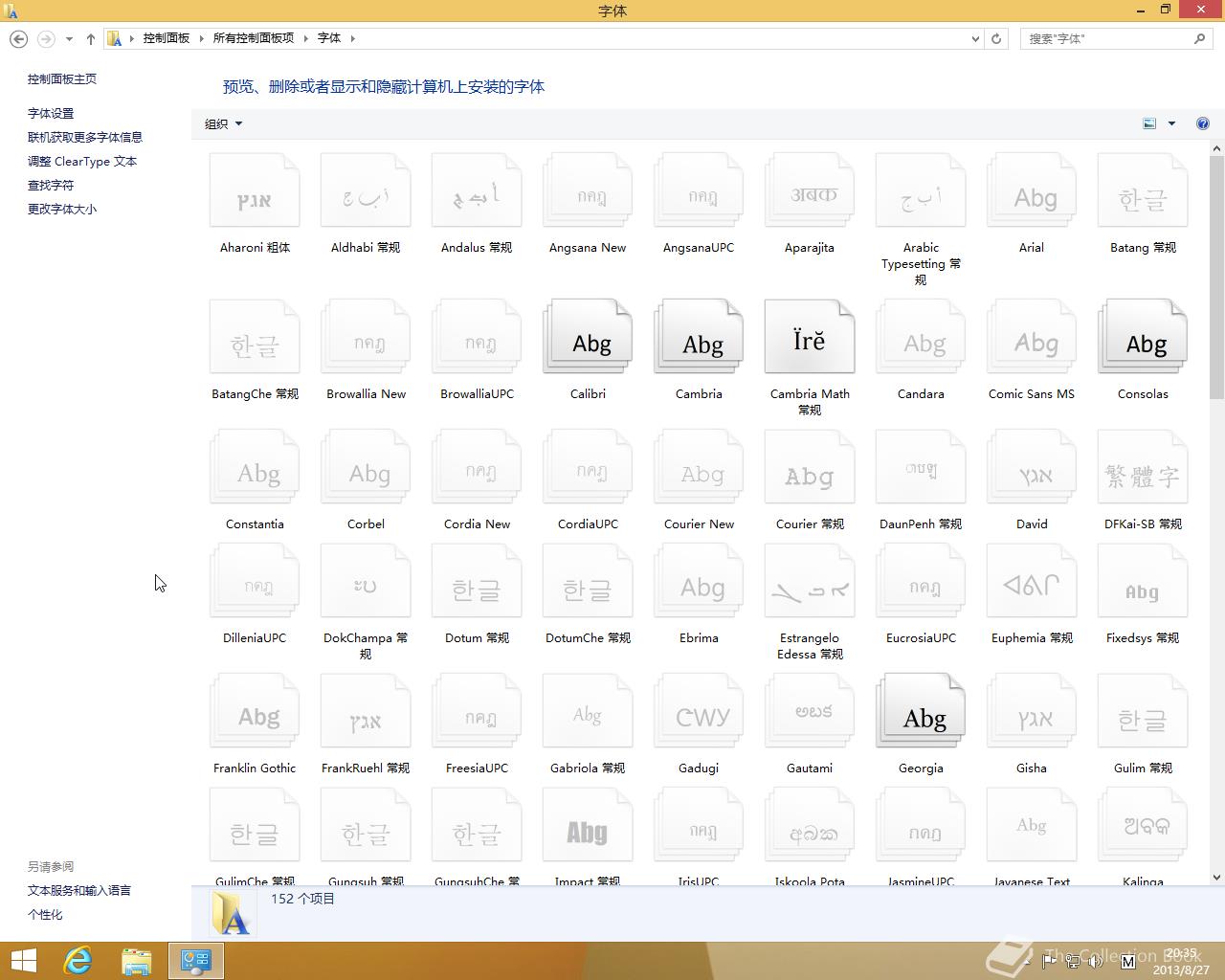1225x980 pixels.
Task: Open recent locations dropdown next to forward
Action: 69,39
